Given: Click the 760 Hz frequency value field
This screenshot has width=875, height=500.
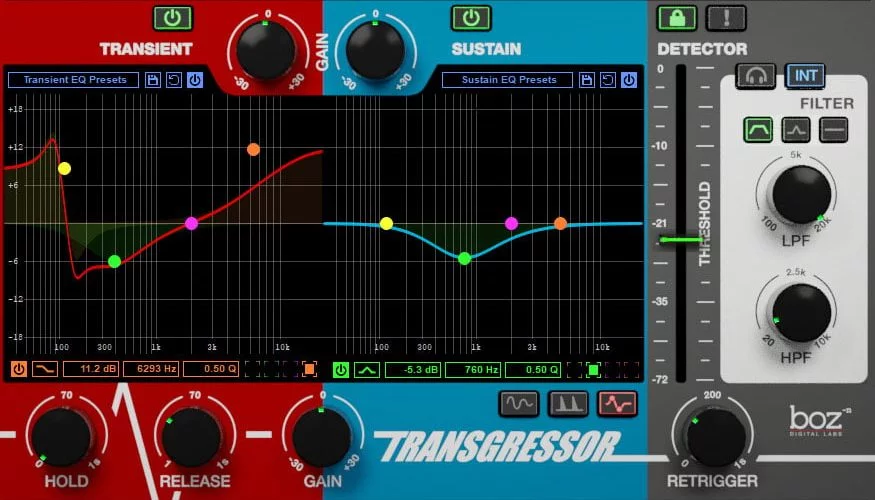Looking at the screenshot, I should click(473, 370).
